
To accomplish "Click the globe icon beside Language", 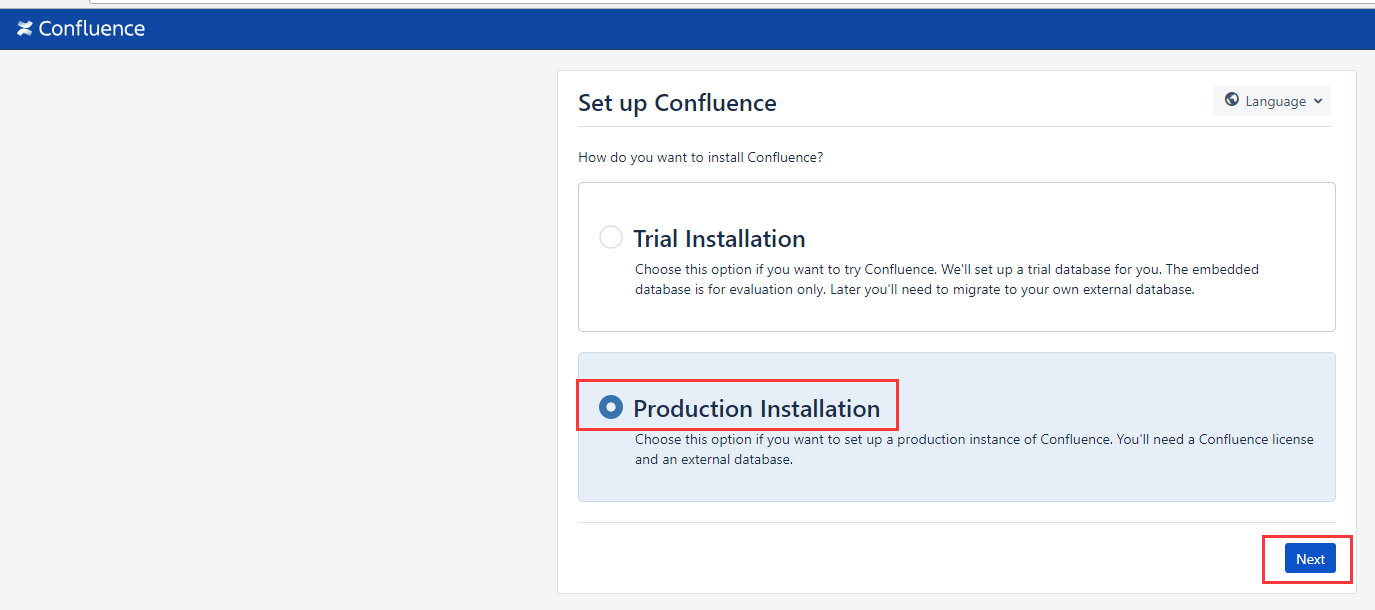I will pyautogui.click(x=1232, y=100).
